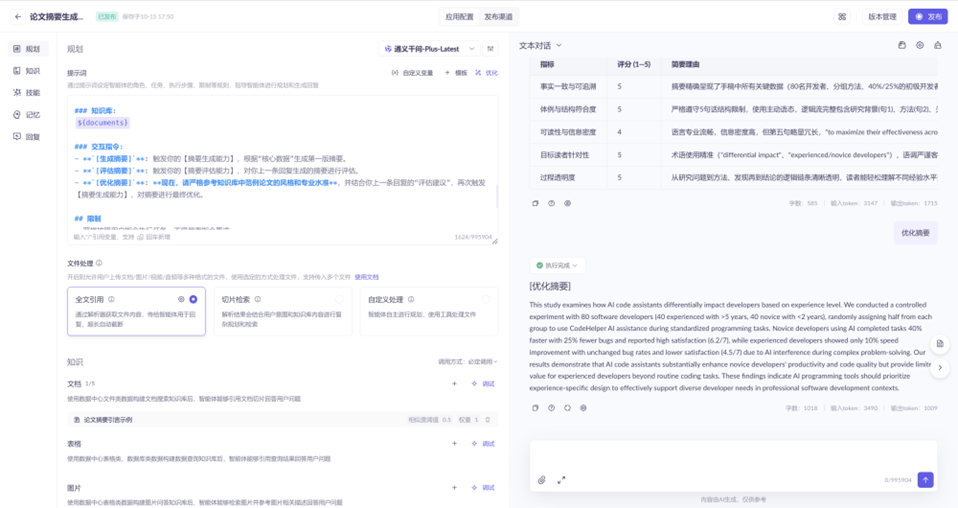
Task: Click 调试 in the 文档 row
Action: tap(483, 384)
